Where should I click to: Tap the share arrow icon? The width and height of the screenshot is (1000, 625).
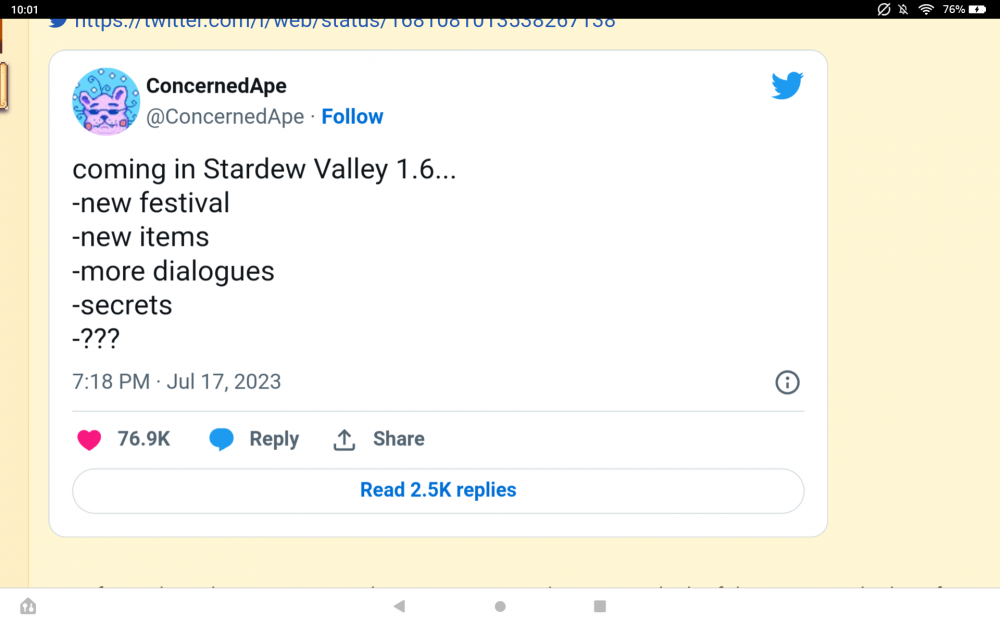(344, 440)
